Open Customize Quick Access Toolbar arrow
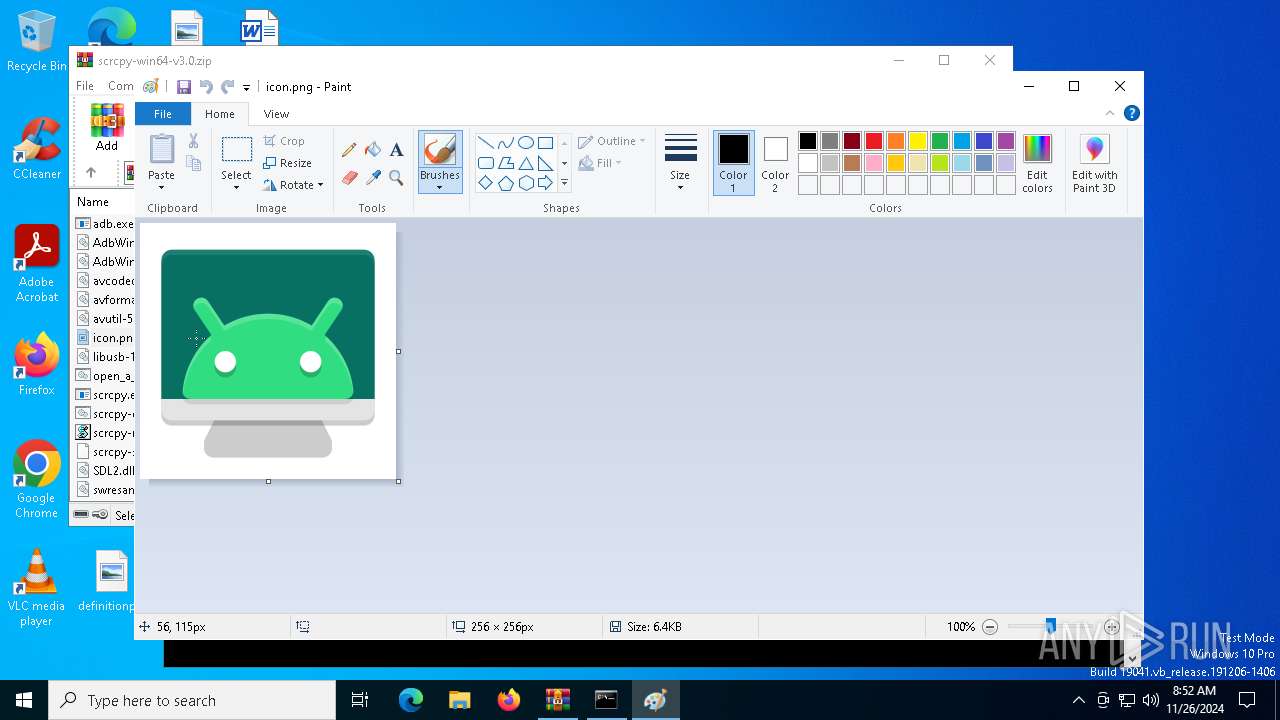The width and height of the screenshot is (1280, 720). [246, 88]
